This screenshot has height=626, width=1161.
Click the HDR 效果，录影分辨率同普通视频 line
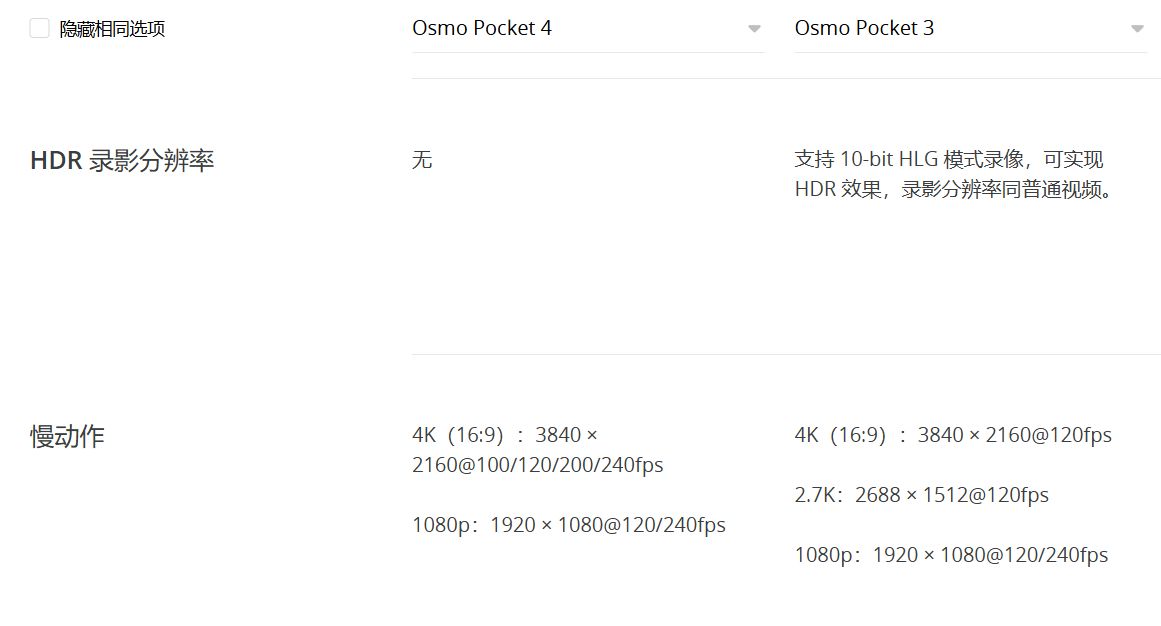(954, 189)
